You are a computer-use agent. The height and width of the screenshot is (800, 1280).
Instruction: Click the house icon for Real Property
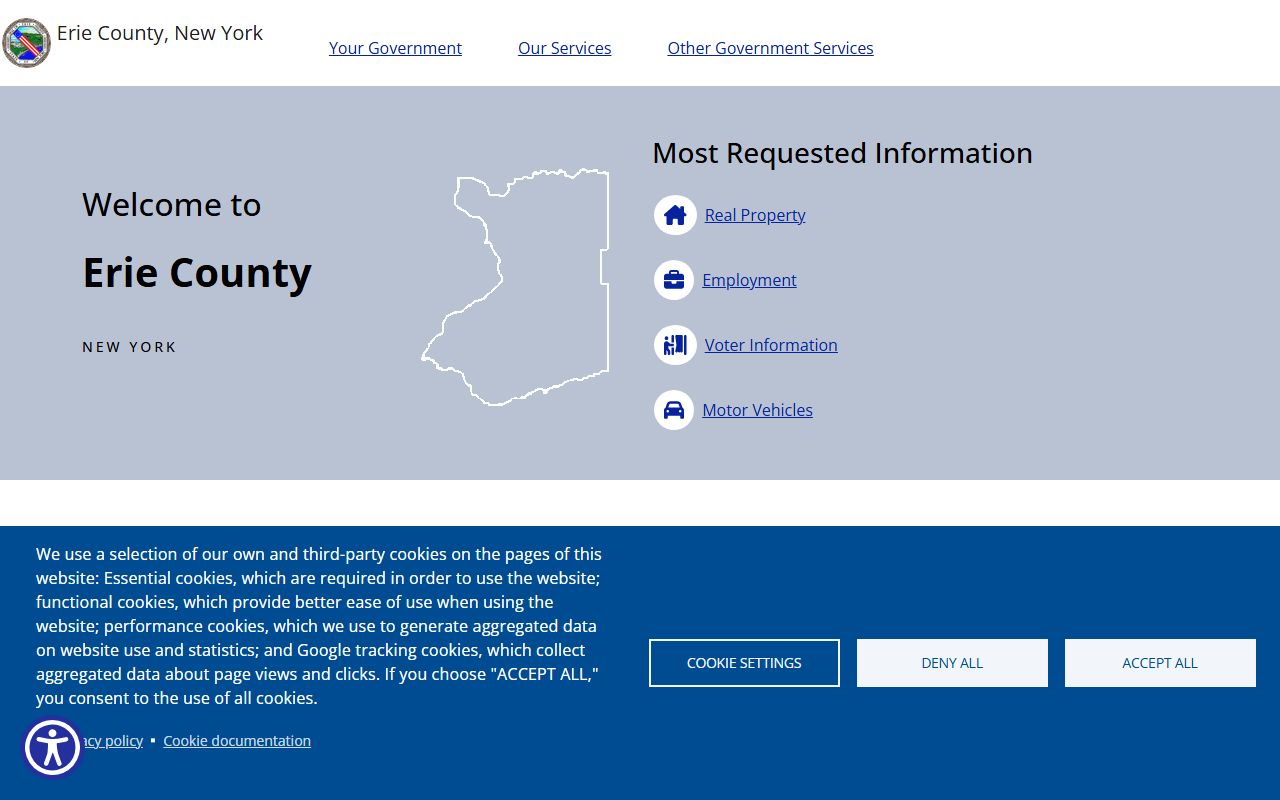[675, 215]
